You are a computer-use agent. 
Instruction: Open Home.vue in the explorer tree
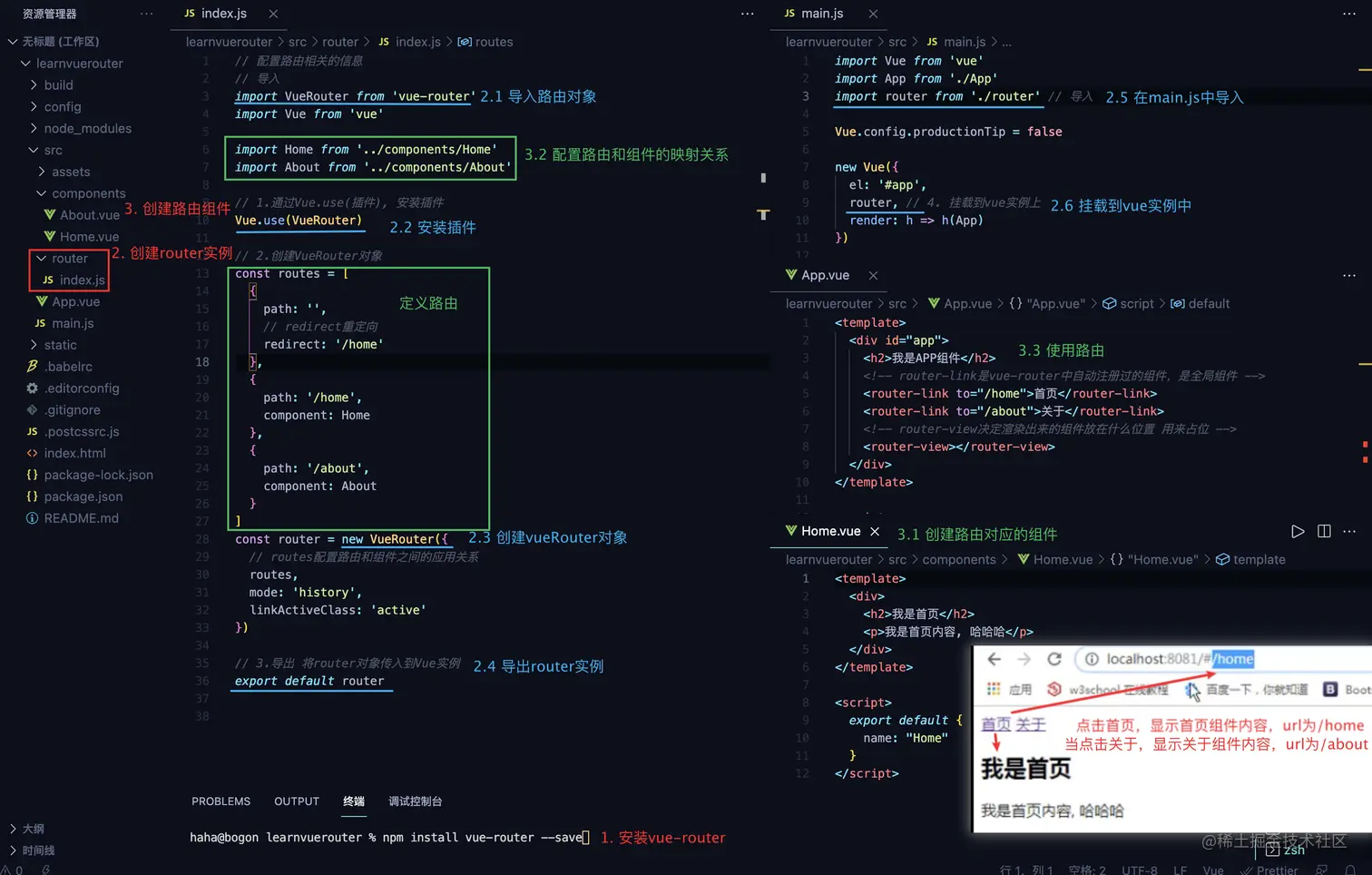click(x=81, y=237)
